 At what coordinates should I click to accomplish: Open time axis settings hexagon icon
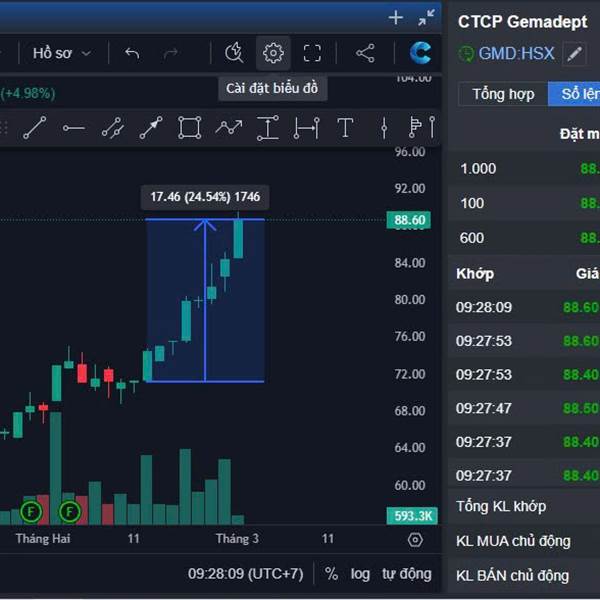pos(415,540)
